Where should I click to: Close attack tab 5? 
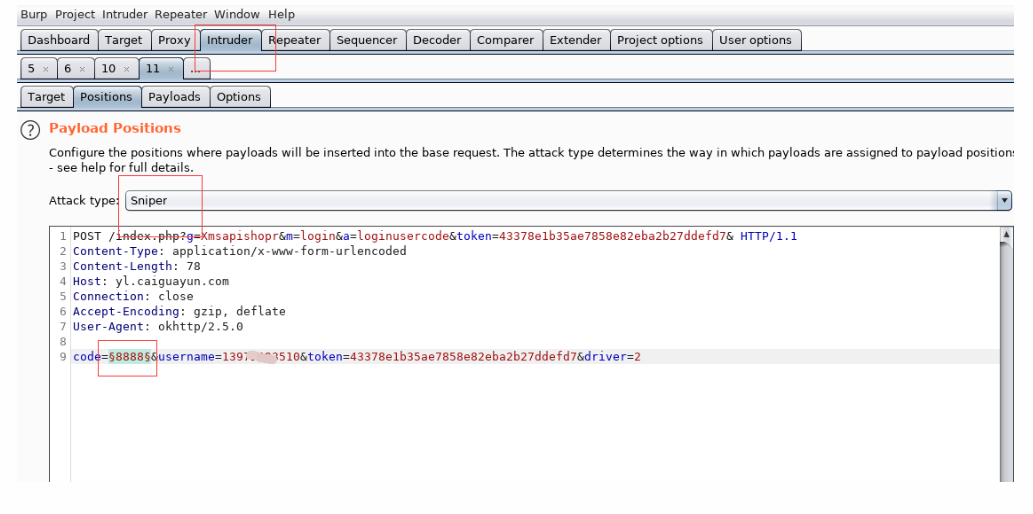point(45,69)
